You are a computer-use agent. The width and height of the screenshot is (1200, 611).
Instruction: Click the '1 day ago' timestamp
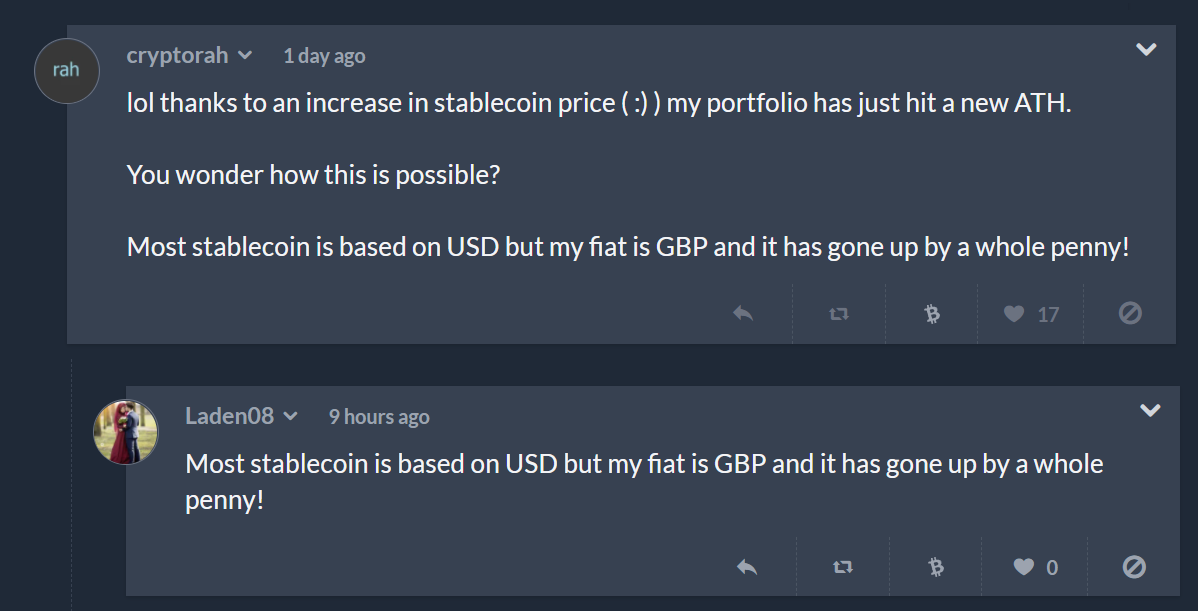324,56
